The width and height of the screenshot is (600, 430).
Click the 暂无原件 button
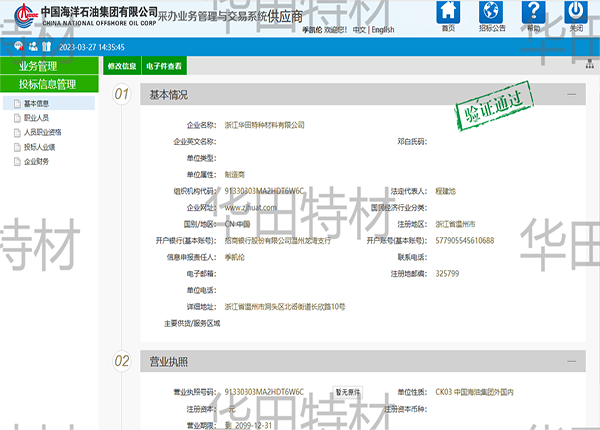[x=348, y=392]
